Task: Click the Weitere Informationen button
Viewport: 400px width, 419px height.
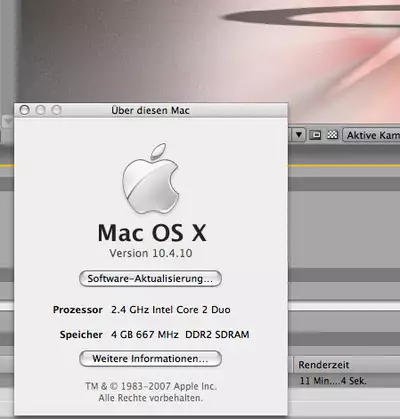Action: coord(150,359)
